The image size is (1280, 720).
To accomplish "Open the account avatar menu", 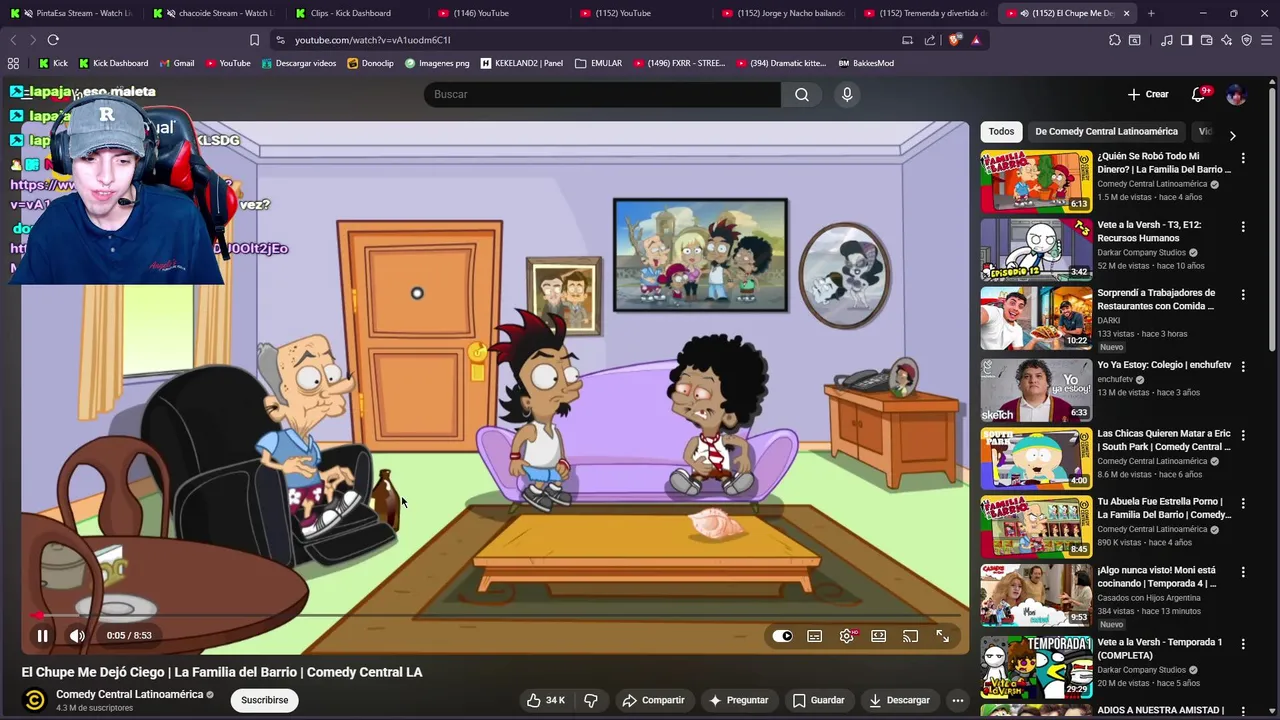I will click(x=1236, y=94).
